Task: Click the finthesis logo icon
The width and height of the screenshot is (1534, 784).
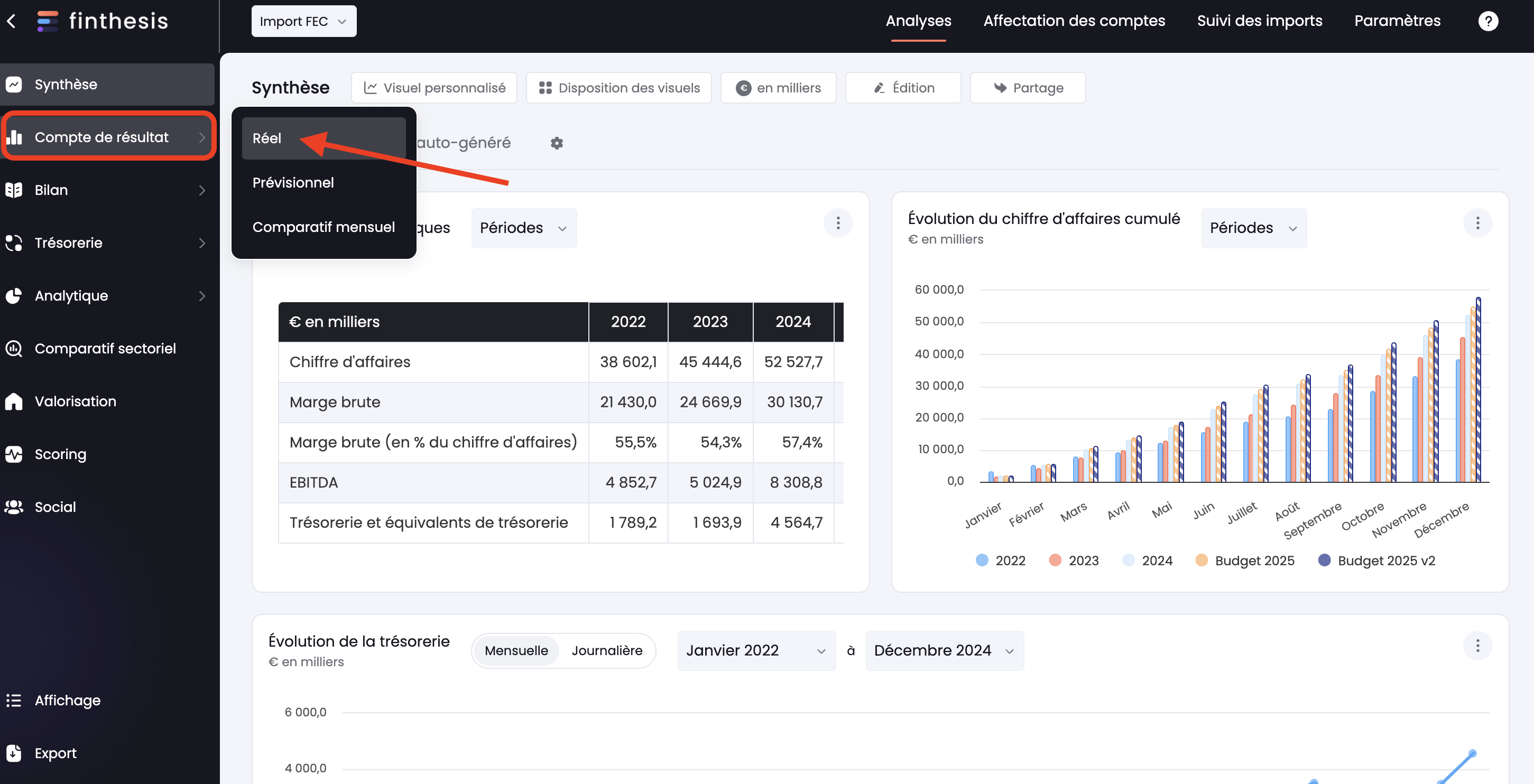Action: click(47, 22)
